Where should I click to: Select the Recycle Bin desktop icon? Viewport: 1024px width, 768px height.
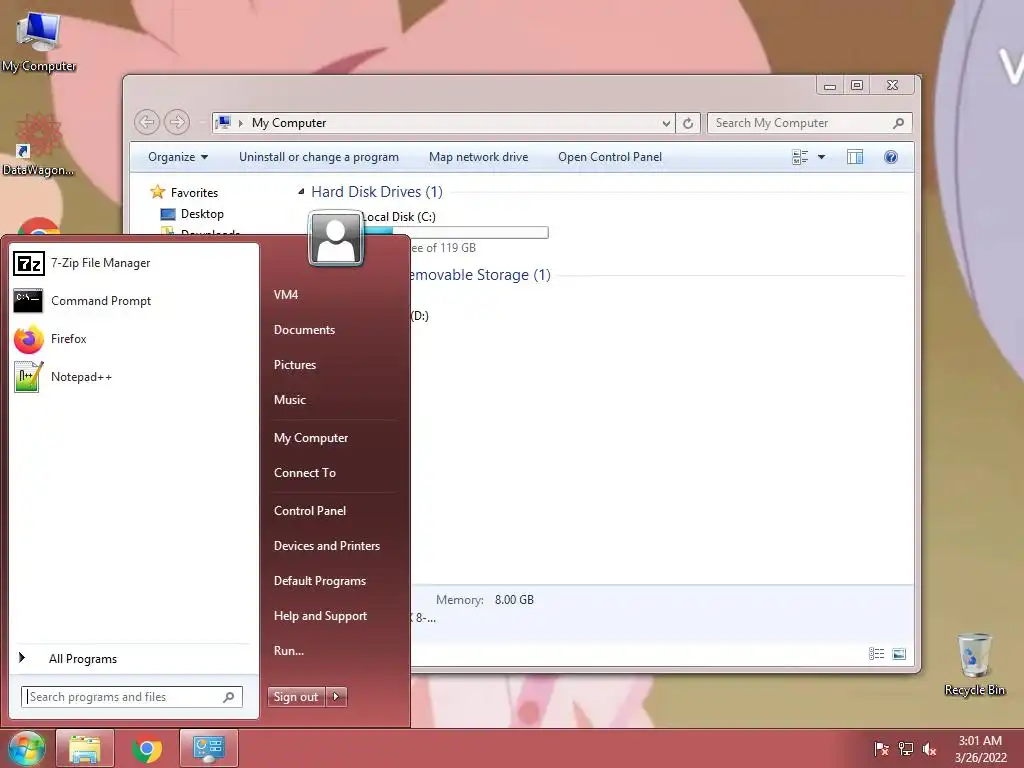click(x=974, y=664)
